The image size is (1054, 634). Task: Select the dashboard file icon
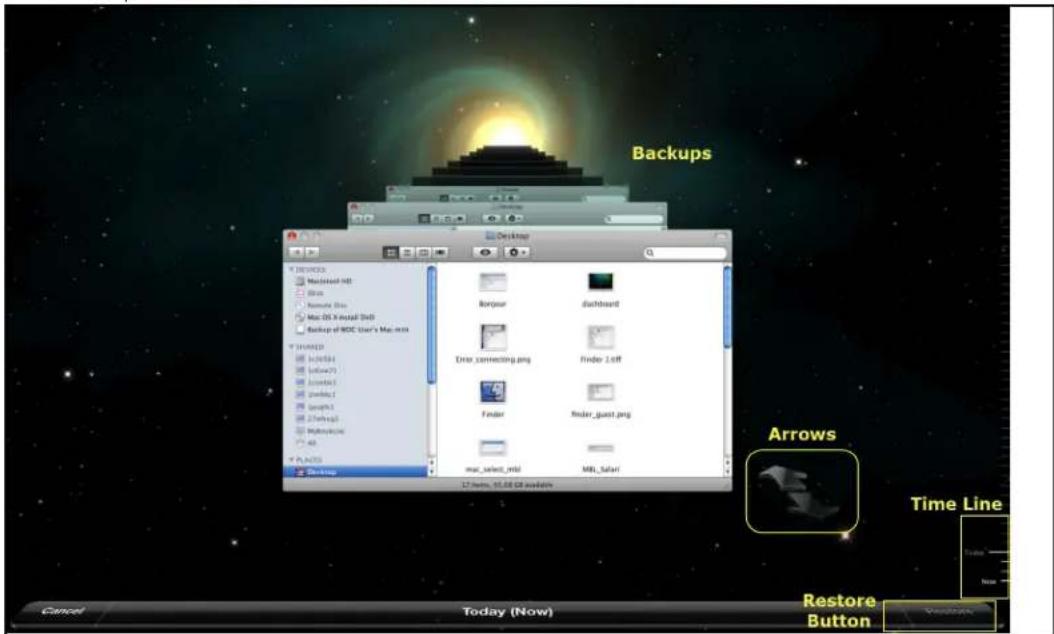pos(600,282)
